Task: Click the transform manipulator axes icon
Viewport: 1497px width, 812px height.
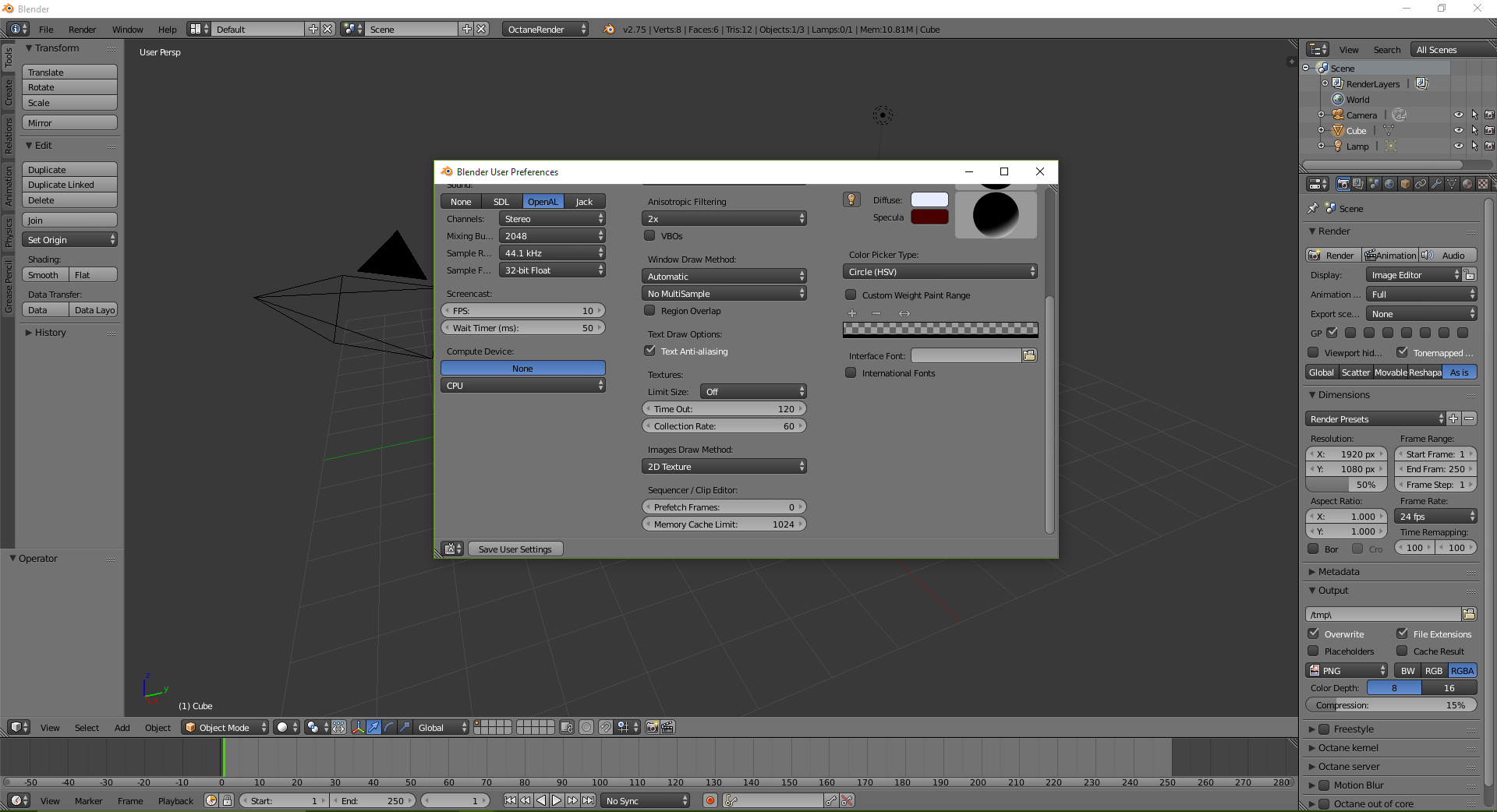Action: point(358,727)
